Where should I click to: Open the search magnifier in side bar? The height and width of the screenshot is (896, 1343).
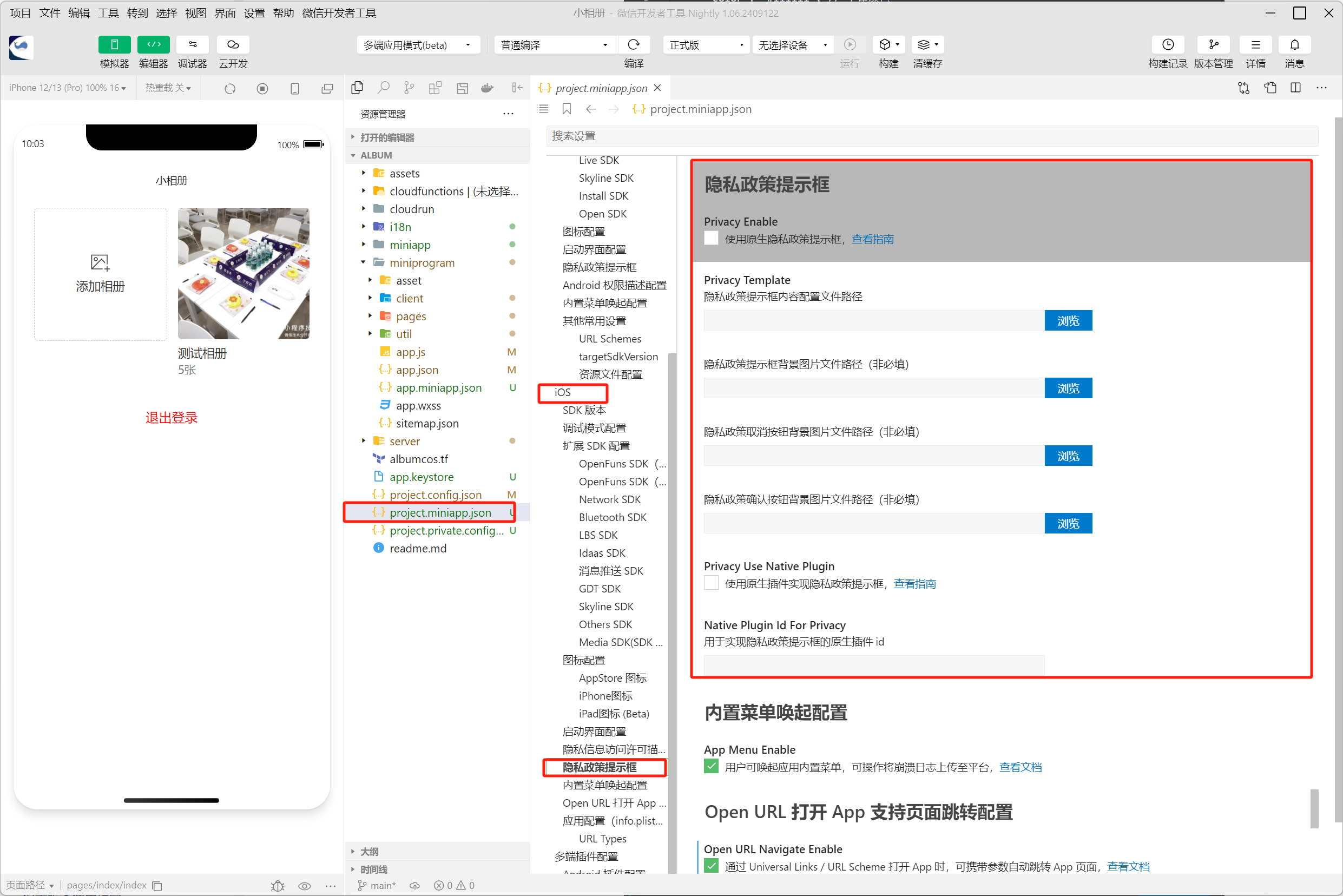pyautogui.click(x=384, y=88)
